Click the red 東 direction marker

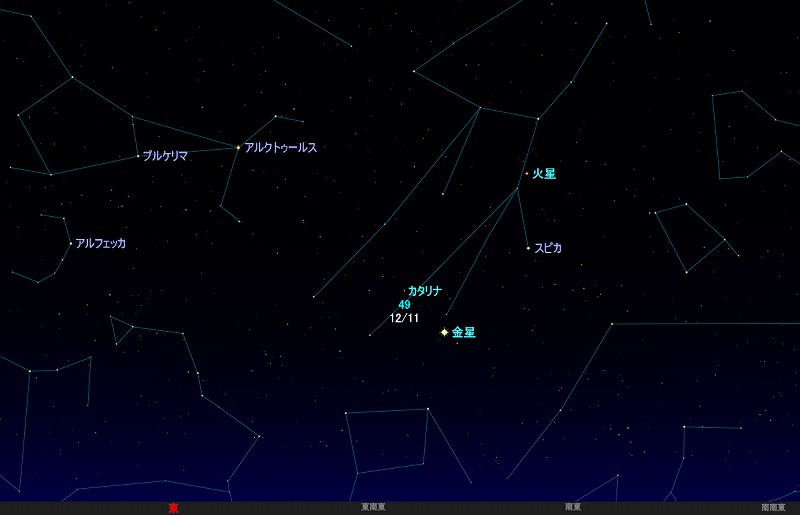tap(173, 508)
